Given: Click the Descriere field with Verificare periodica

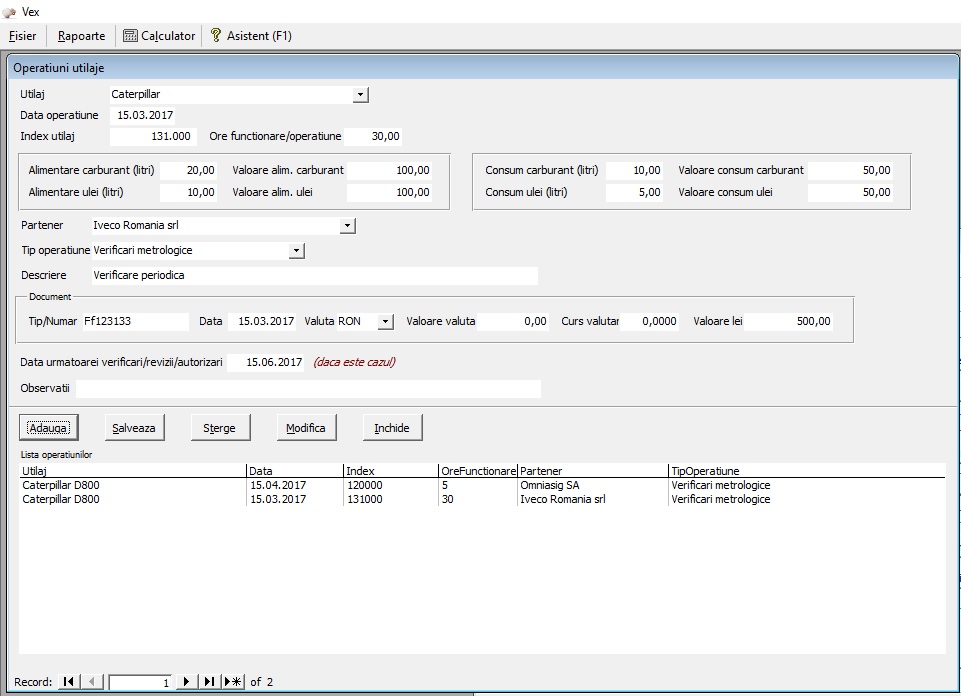Looking at the screenshot, I should click(314, 276).
